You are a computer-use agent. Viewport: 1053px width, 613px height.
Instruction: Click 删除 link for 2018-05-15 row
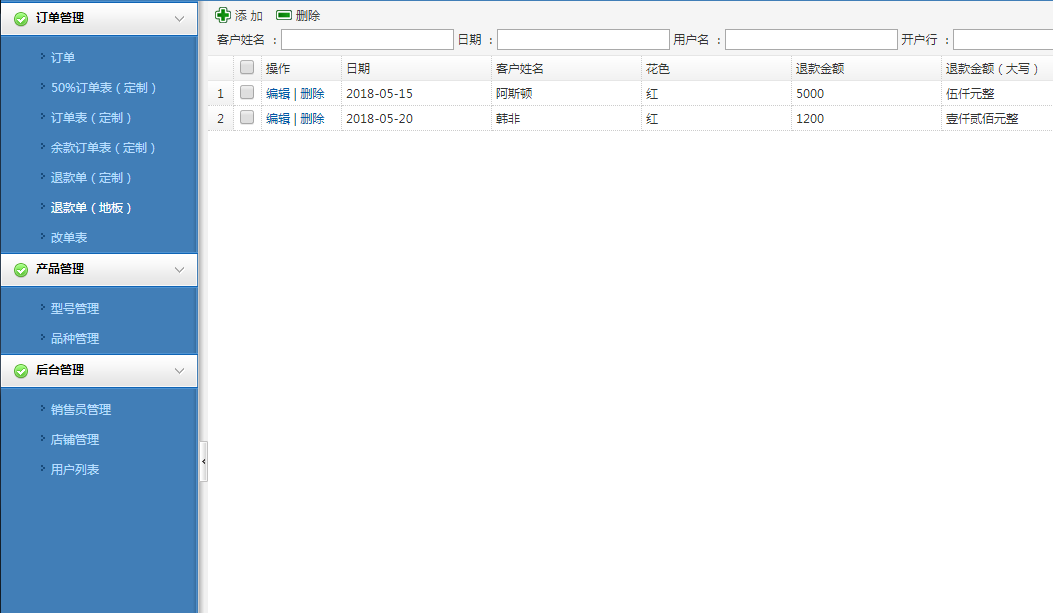[312, 93]
